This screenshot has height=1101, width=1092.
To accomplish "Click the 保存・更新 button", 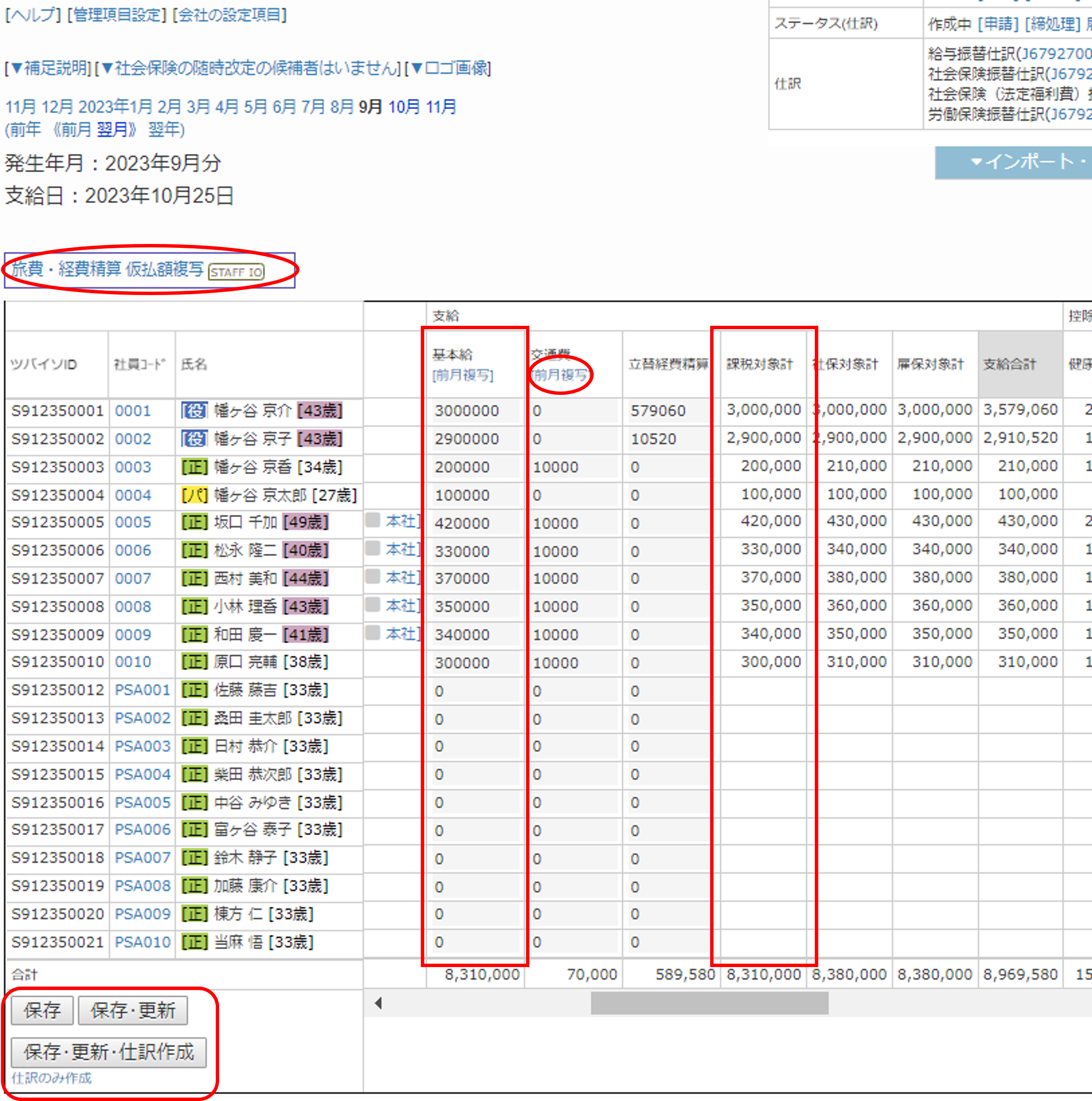I will (x=133, y=1010).
